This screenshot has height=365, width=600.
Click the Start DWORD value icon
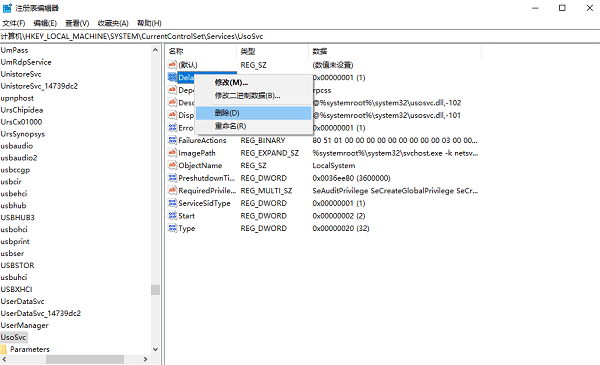tap(172, 216)
